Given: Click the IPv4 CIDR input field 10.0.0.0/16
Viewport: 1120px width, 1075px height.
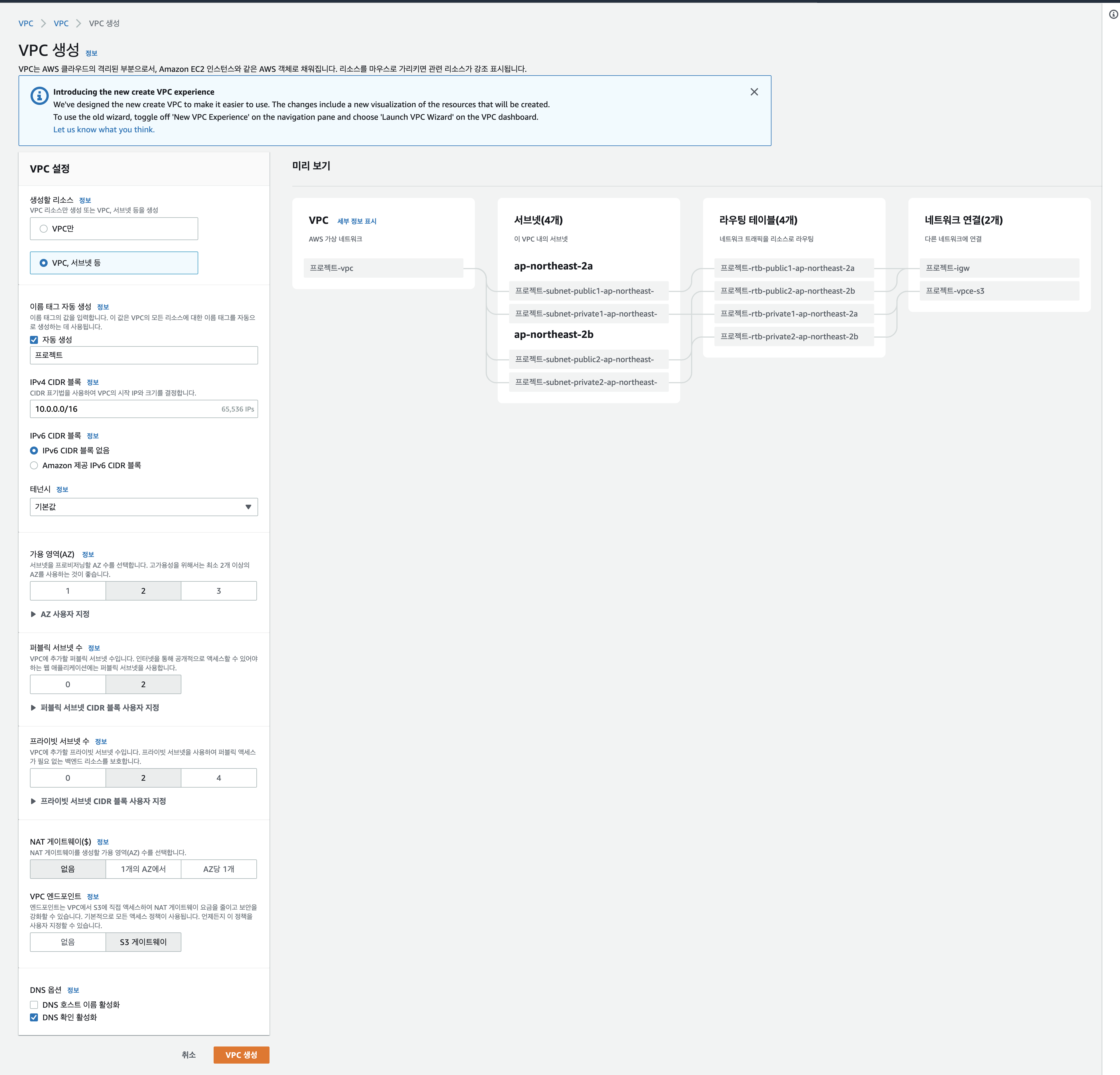Looking at the screenshot, I should pos(144,409).
